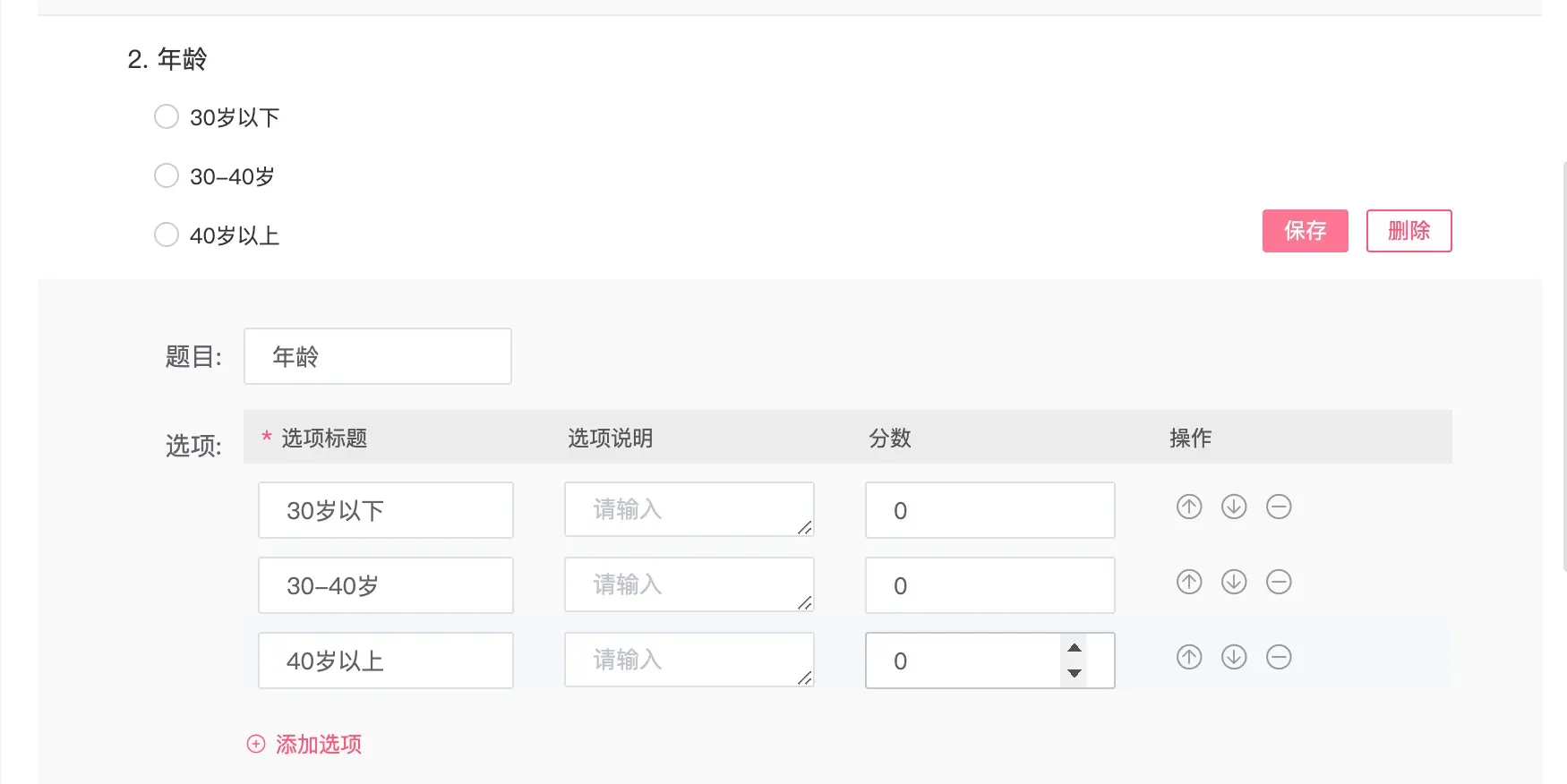Viewport: 1567px width, 784px height.
Task: Increase the 40岁以上 score with up arrow
Action: (x=1075, y=648)
